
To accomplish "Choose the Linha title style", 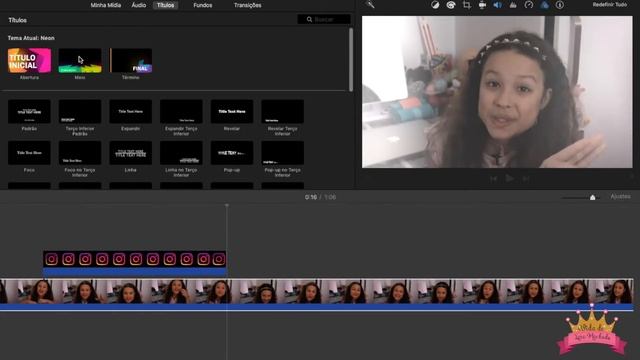I will click(x=131, y=153).
